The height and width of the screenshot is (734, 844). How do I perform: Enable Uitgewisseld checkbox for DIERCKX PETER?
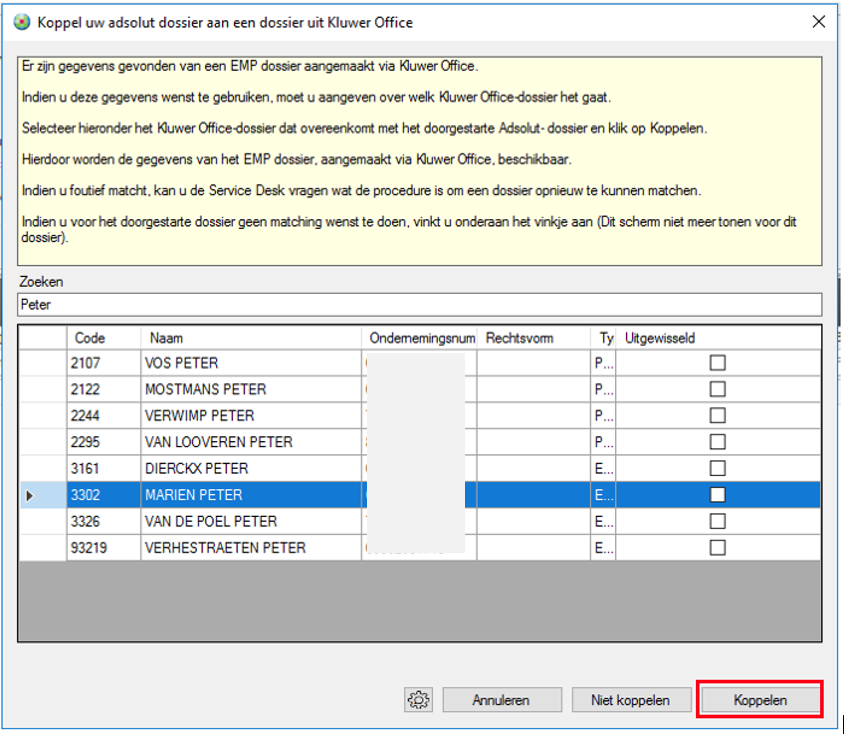[717, 468]
